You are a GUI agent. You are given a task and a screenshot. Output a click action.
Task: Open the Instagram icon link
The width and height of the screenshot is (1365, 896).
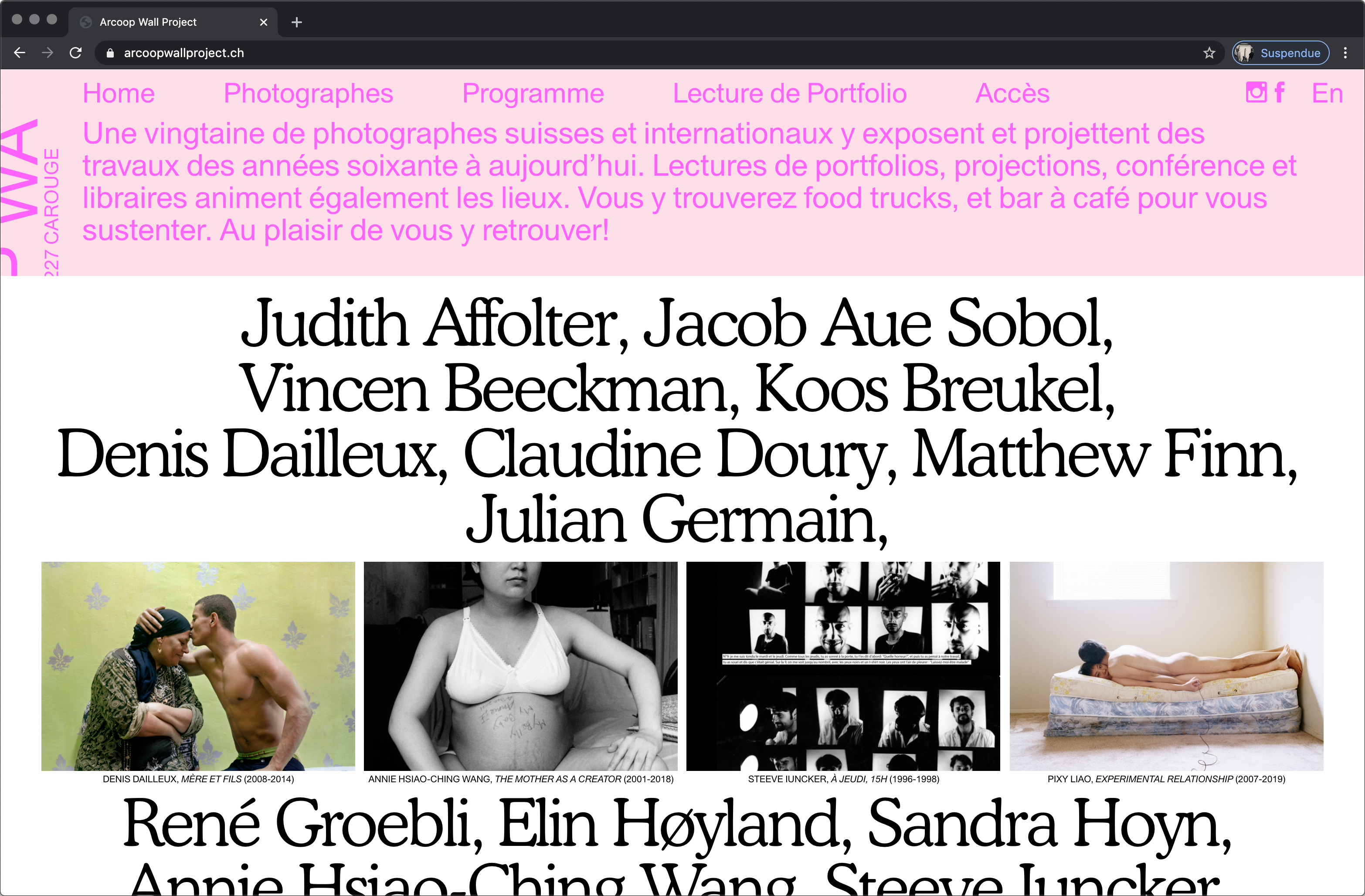(1256, 92)
